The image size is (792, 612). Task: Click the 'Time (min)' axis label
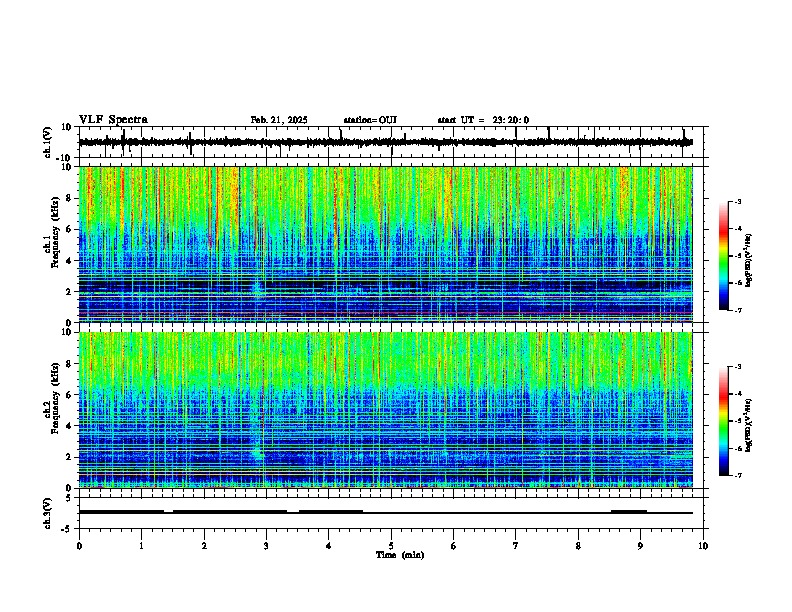[x=400, y=555]
